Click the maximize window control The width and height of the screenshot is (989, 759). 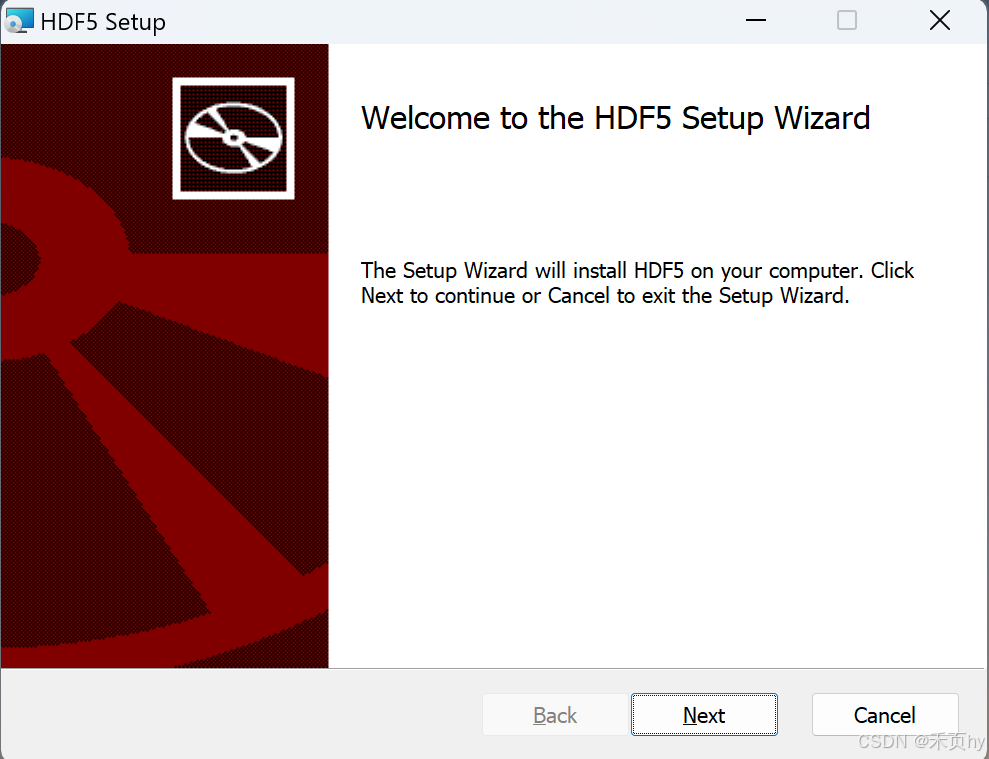pyautogui.click(x=846, y=20)
